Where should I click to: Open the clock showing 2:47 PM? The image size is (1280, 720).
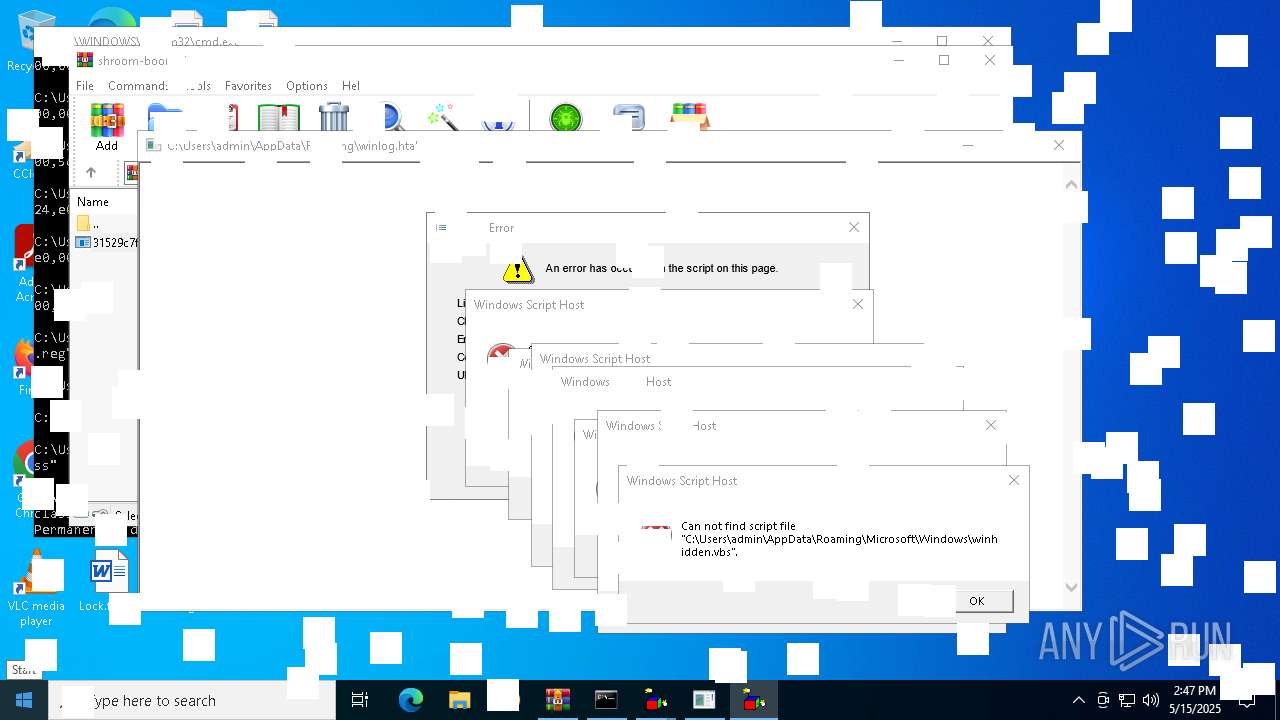[x=1195, y=700]
